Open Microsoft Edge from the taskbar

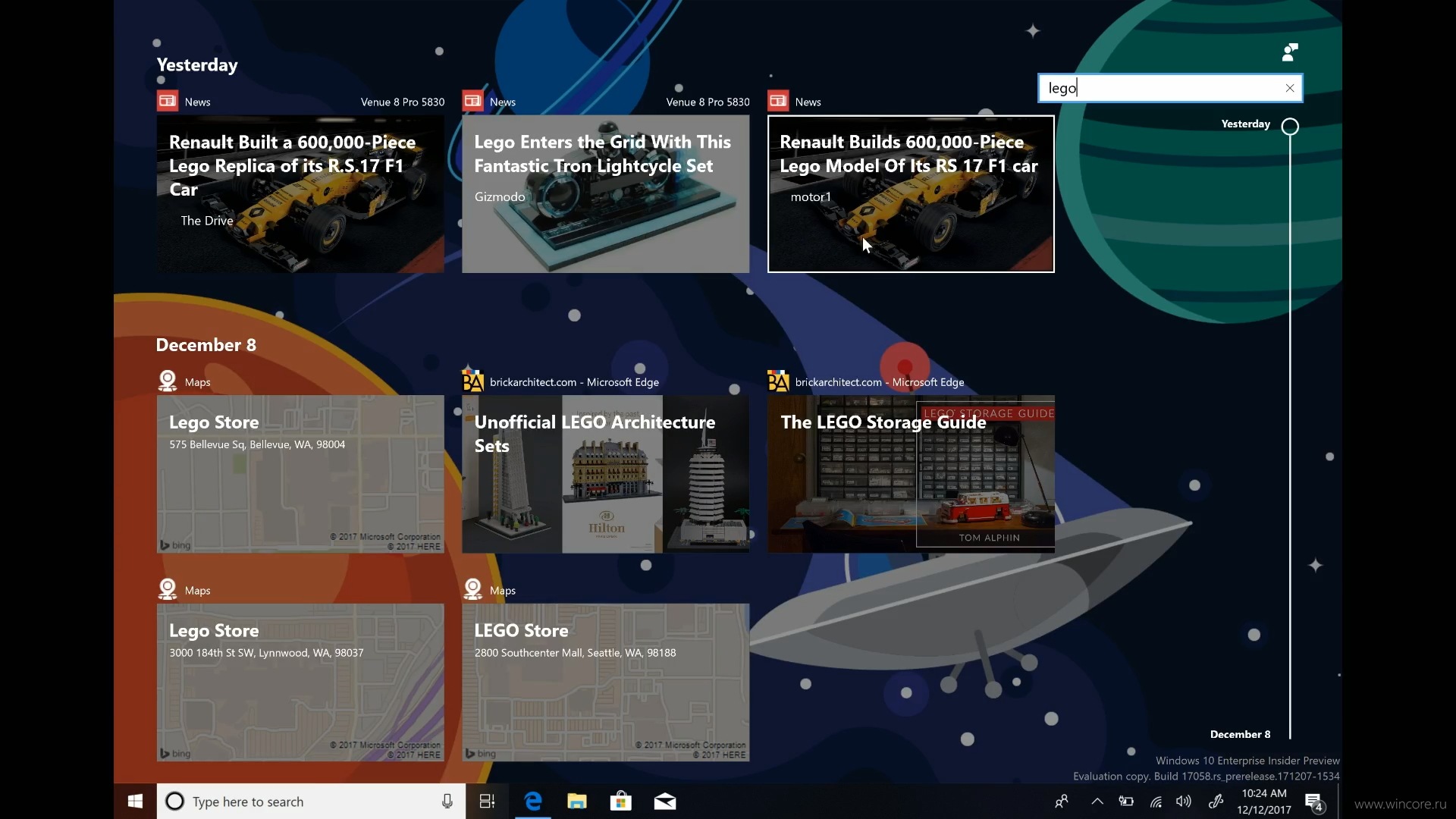tap(533, 802)
